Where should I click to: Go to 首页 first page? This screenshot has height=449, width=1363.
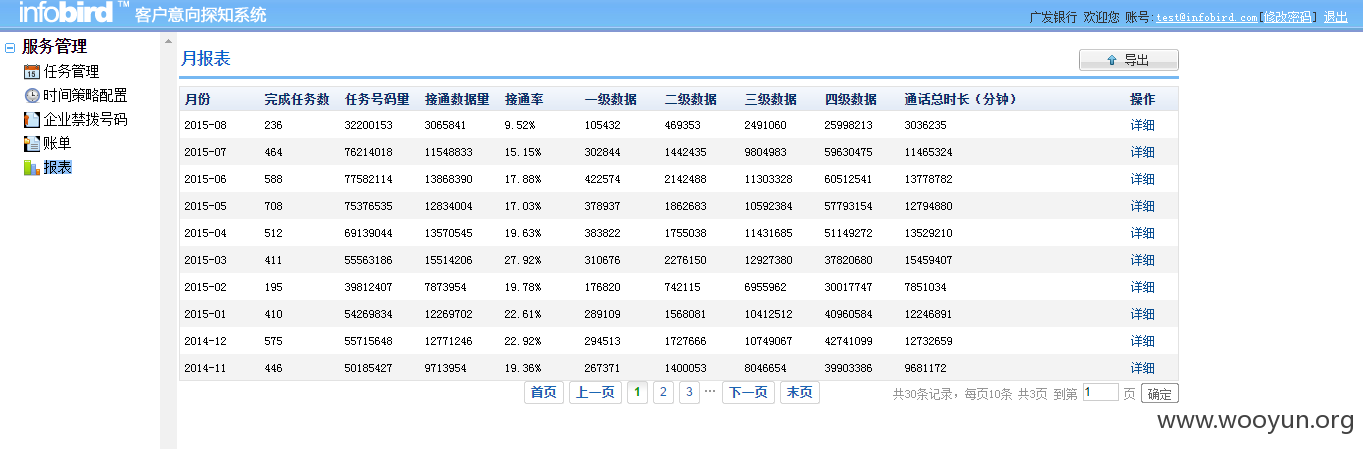(544, 392)
